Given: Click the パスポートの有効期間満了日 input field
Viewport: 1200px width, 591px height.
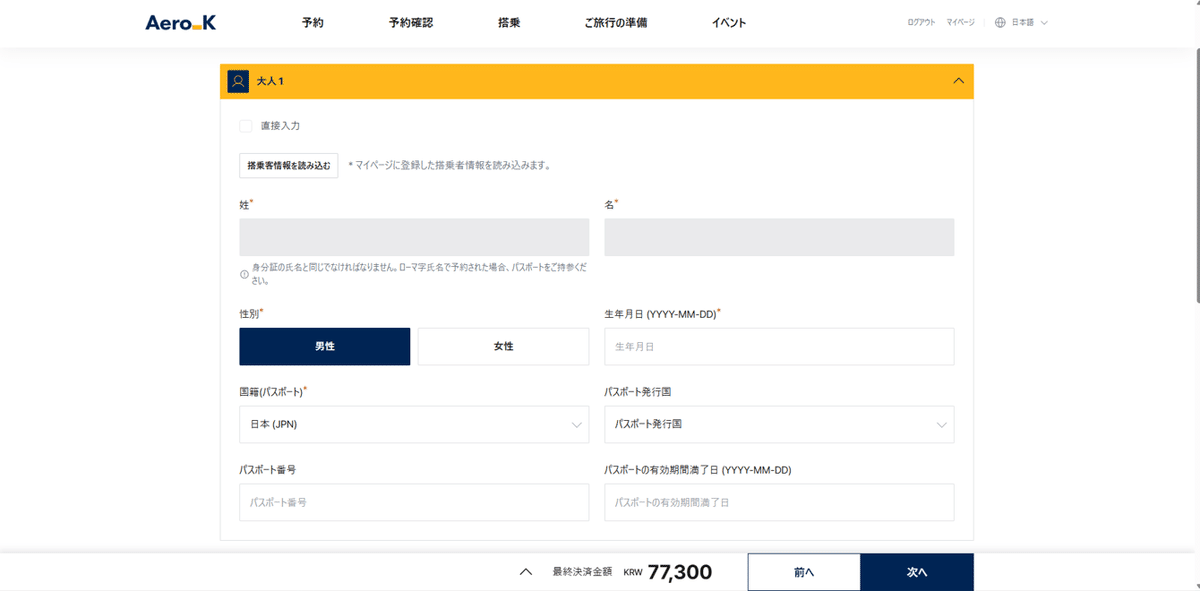Looking at the screenshot, I should [x=779, y=502].
